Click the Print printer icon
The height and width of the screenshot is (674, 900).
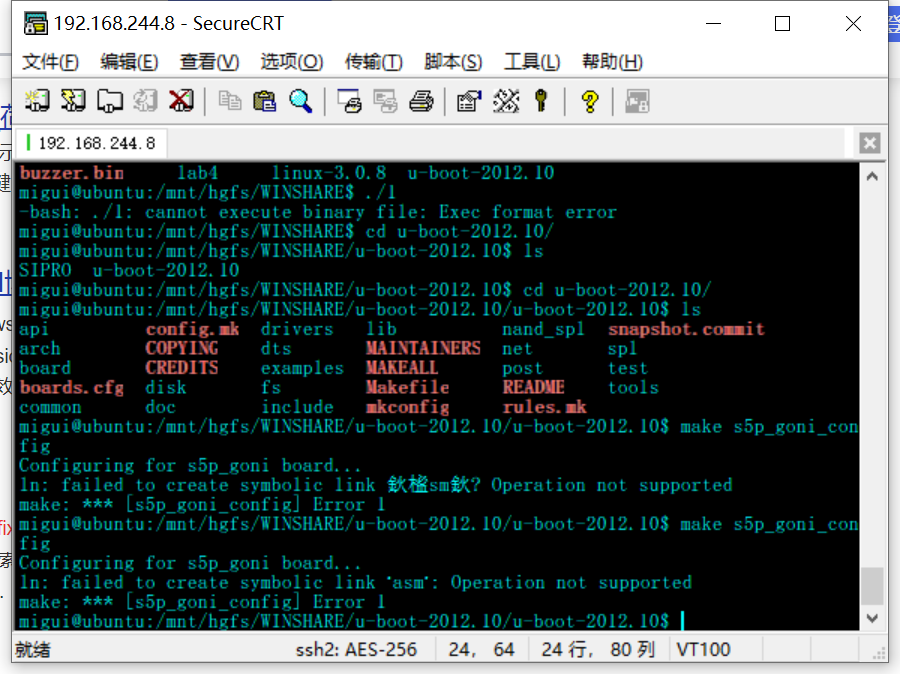[x=421, y=101]
